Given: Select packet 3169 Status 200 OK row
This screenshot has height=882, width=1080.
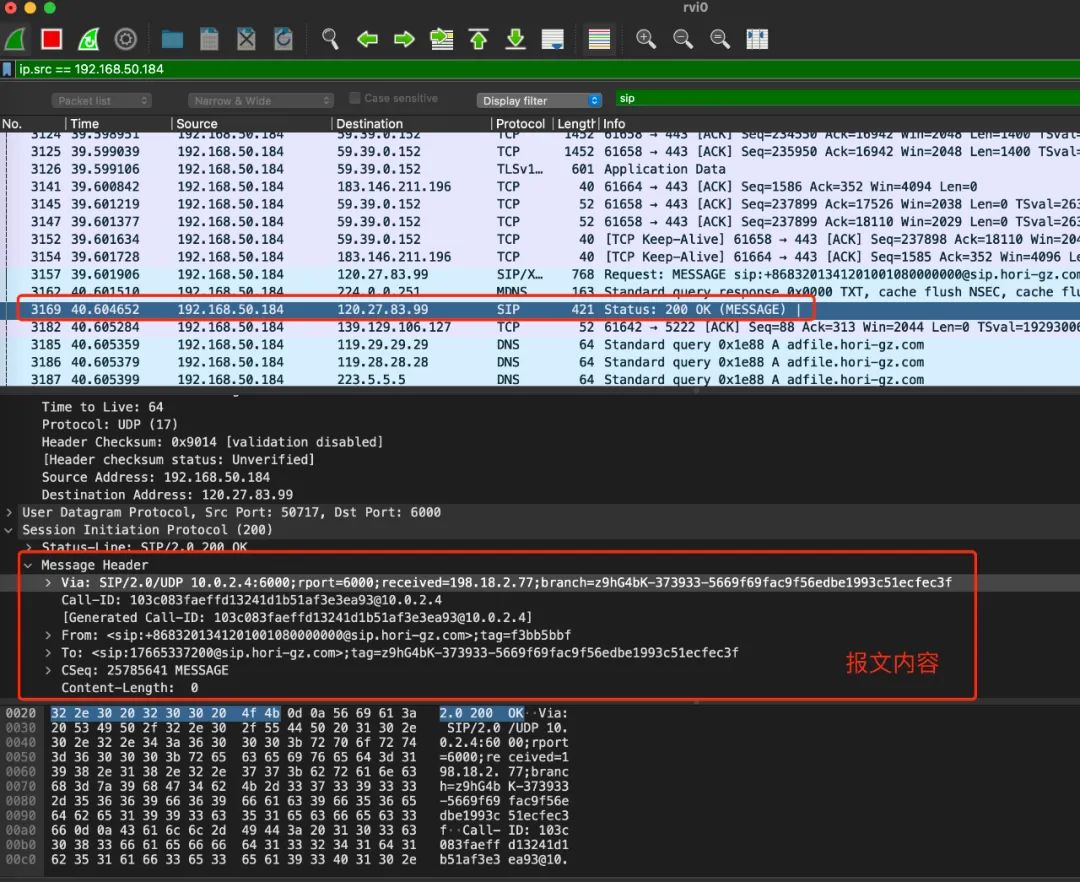Looking at the screenshot, I should [x=540, y=310].
